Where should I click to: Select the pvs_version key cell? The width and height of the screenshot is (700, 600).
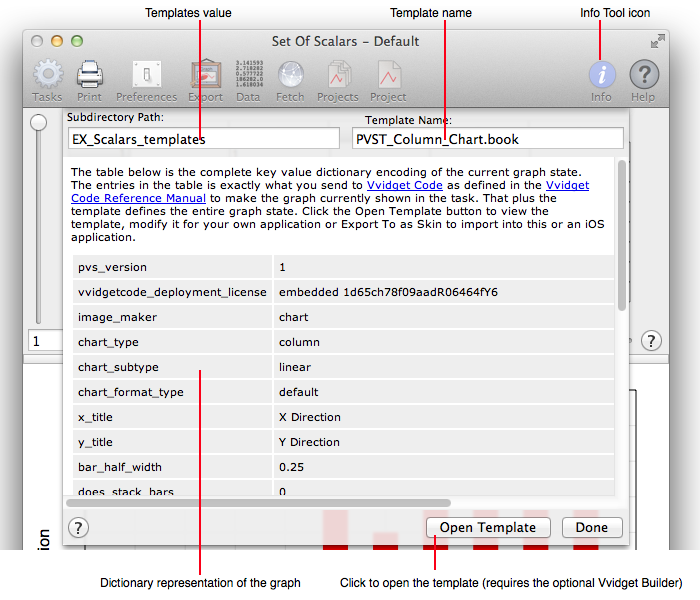[172, 267]
